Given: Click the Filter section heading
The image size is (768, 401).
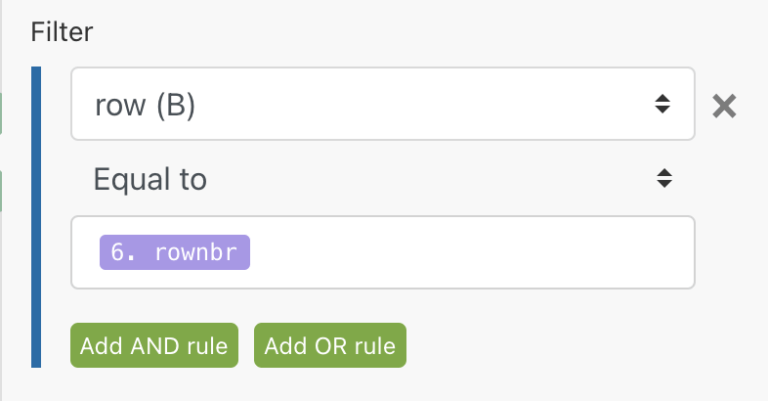Looking at the screenshot, I should tap(62, 32).
